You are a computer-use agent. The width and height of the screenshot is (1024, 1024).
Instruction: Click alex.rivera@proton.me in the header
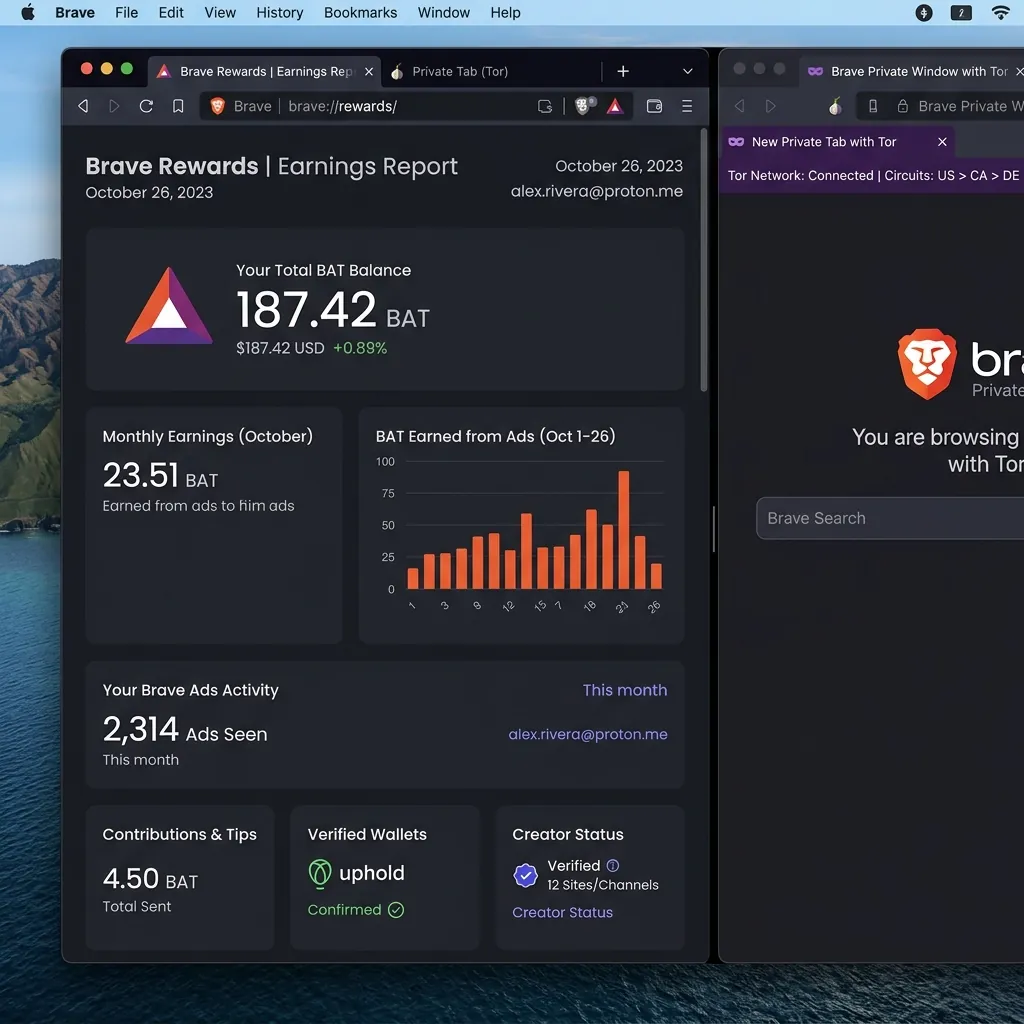tap(596, 191)
